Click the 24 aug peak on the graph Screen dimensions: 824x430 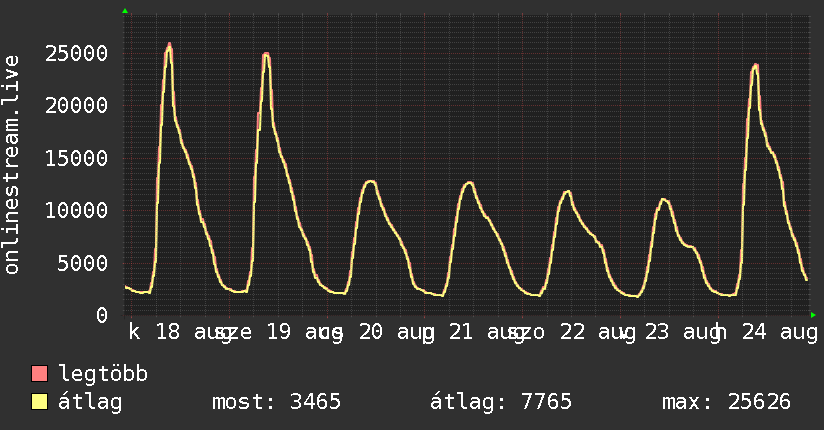click(756, 66)
